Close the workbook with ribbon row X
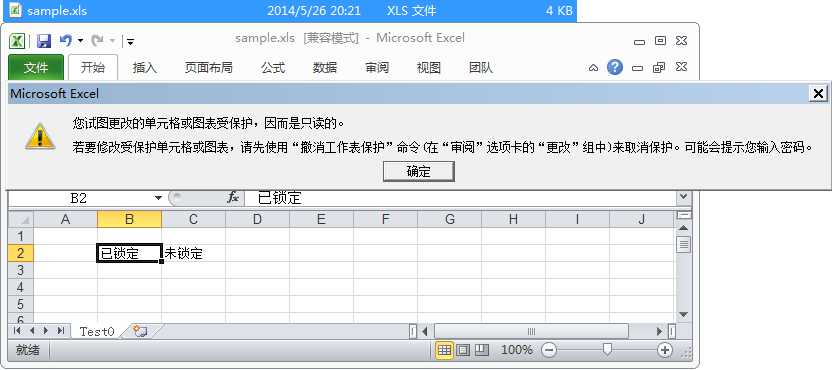Screen dimensions: 832x370 coord(681,67)
